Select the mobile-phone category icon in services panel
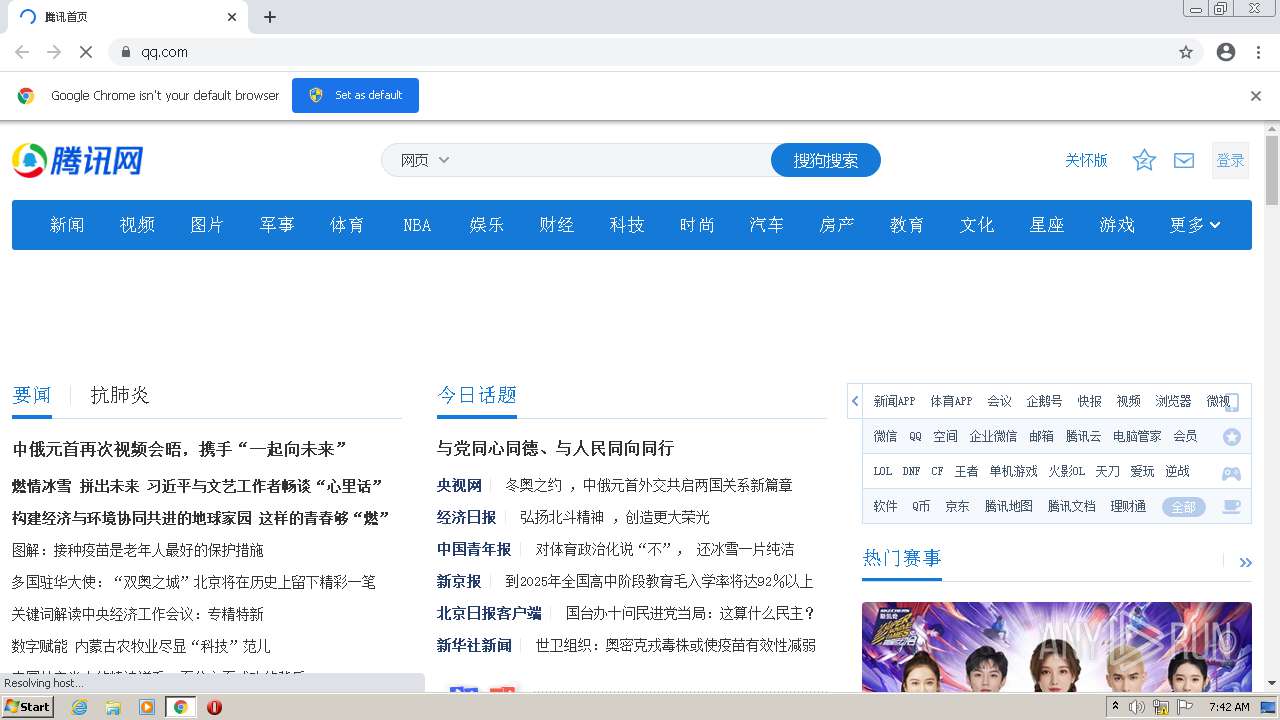The height and width of the screenshot is (720, 1280). coord(1232,402)
